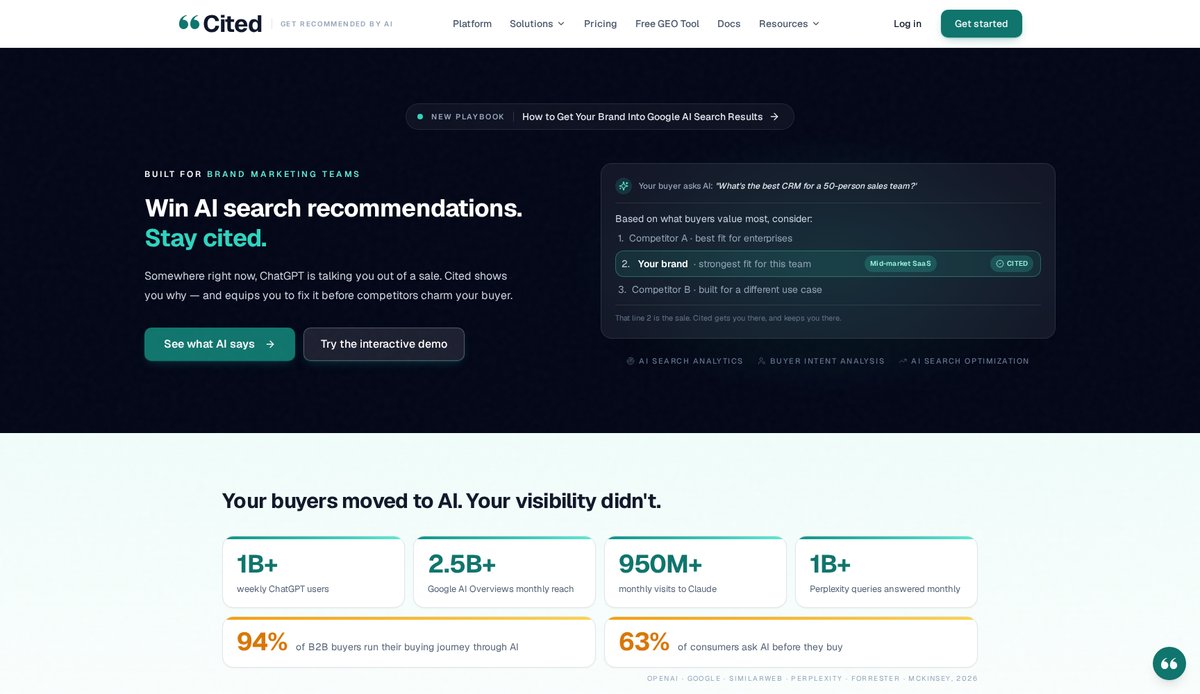This screenshot has width=1200, height=694.
Task: Expand the Solutions dropdown chevron
Action: [561, 24]
